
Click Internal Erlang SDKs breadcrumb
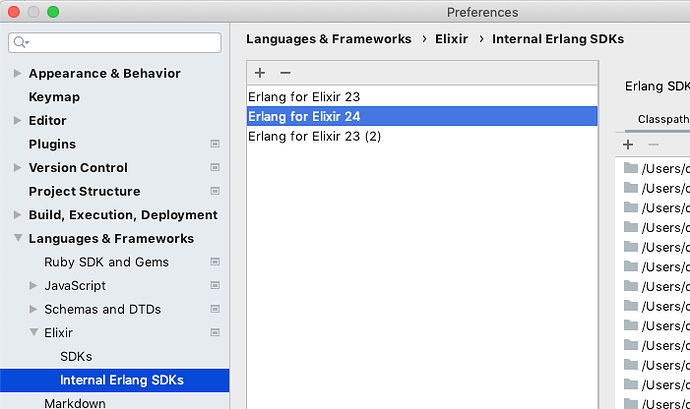[558, 39]
